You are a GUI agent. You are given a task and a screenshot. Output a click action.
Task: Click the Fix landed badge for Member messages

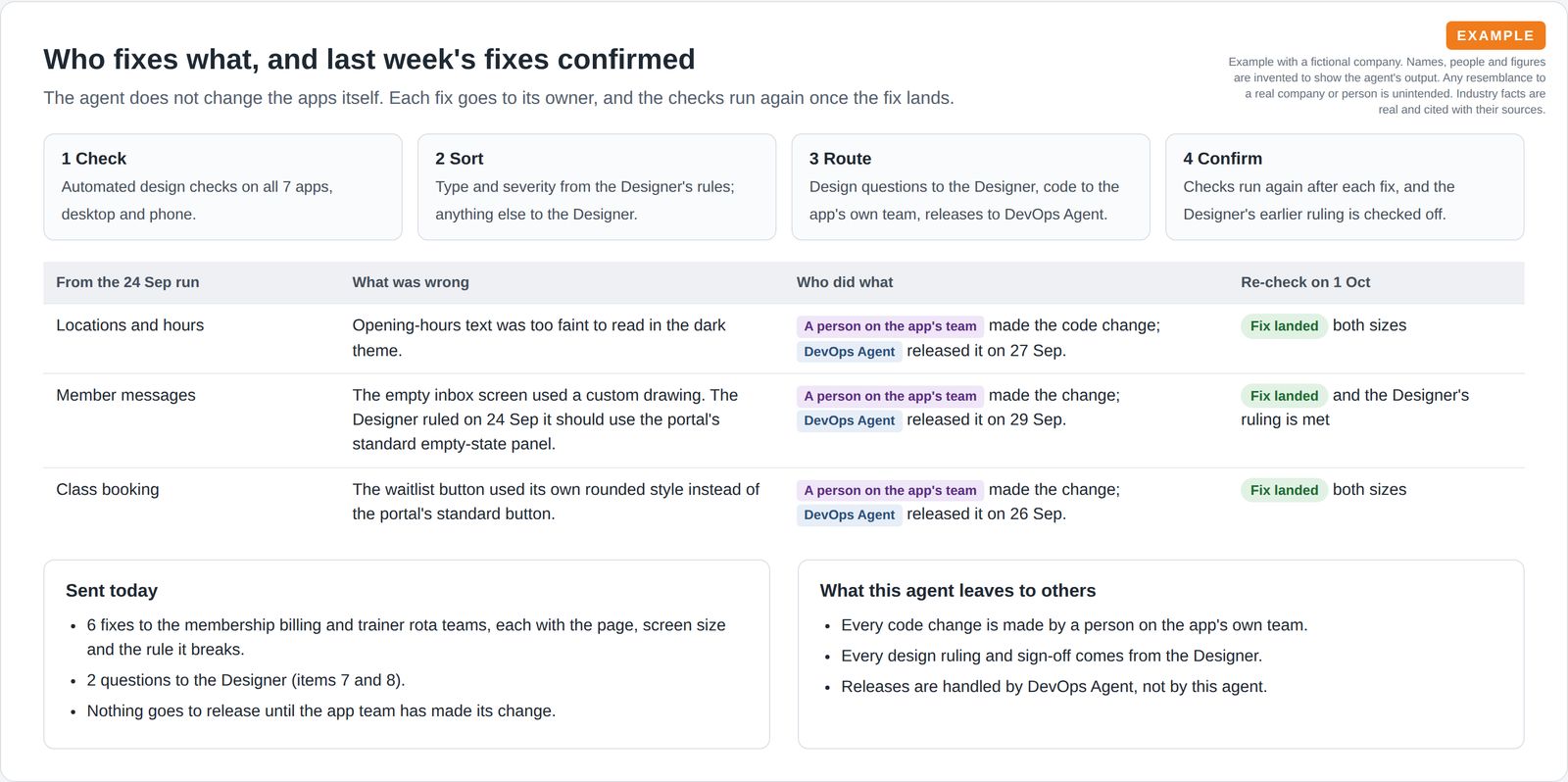pos(1284,396)
